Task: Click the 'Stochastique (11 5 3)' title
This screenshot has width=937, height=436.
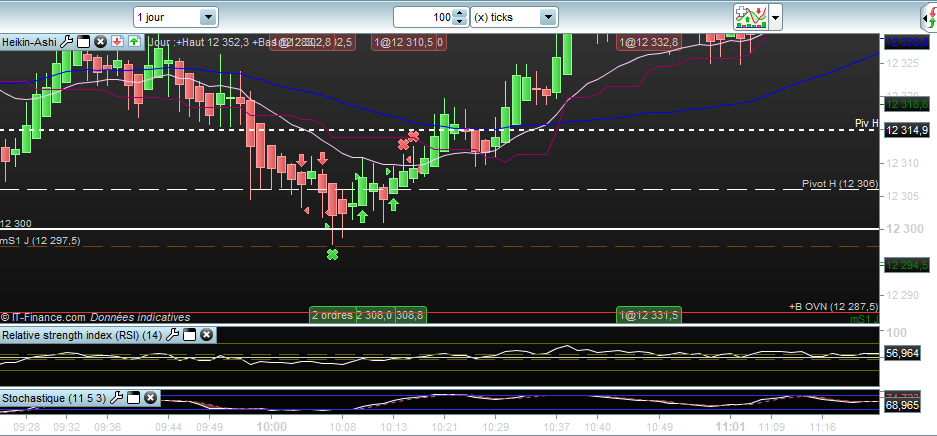Action: pos(54,398)
